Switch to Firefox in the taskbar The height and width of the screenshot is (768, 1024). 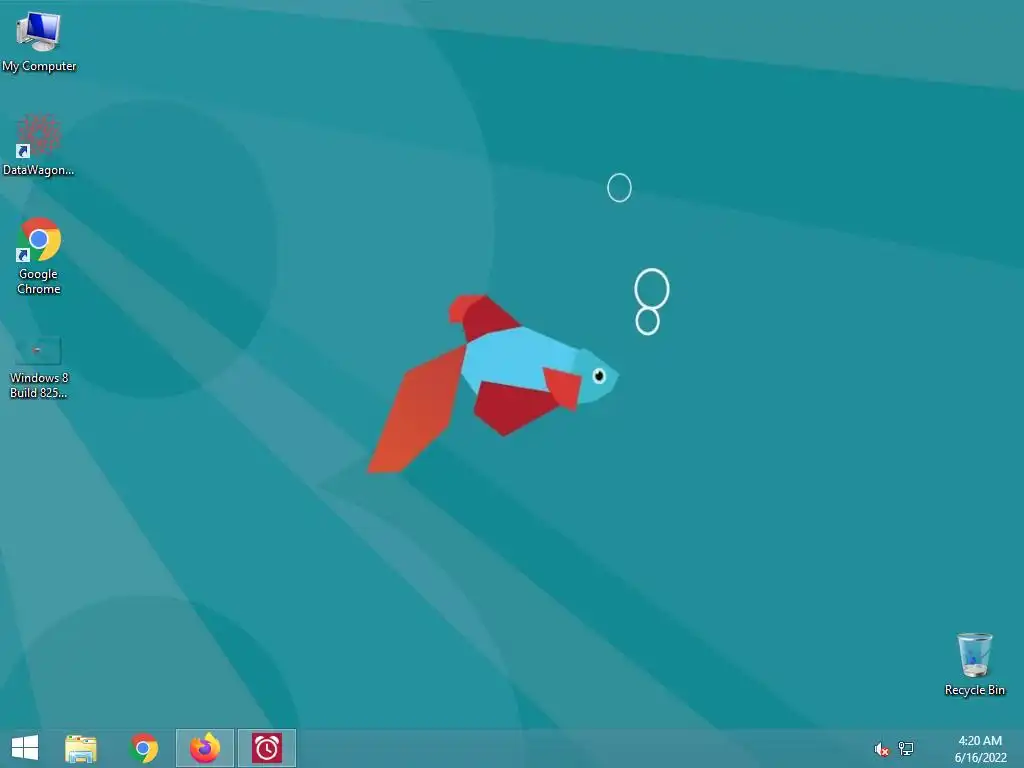tap(204, 748)
